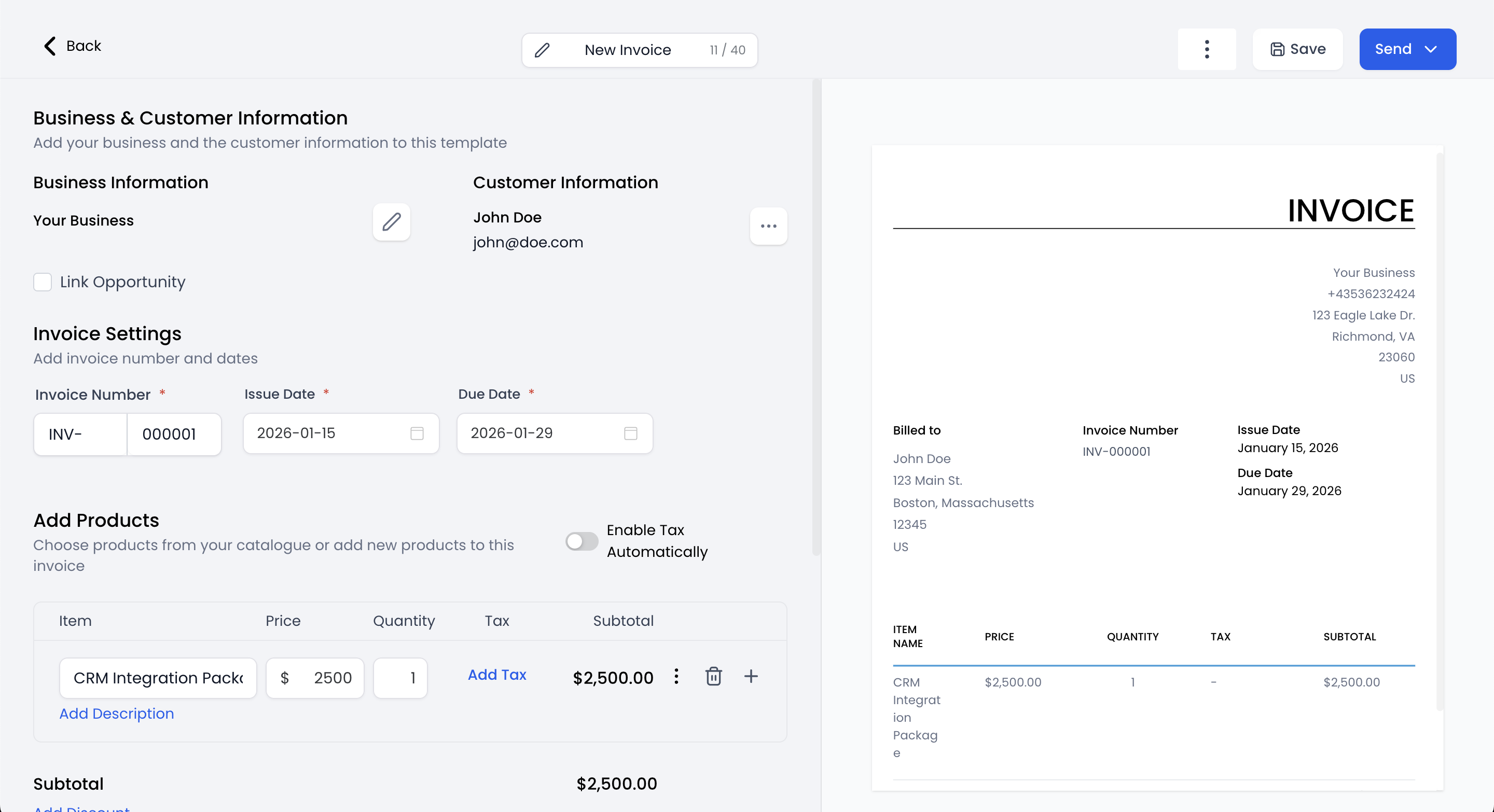The image size is (1494, 812).
Task: Click the invoice number 000001 field
Action: click(174, 434)
